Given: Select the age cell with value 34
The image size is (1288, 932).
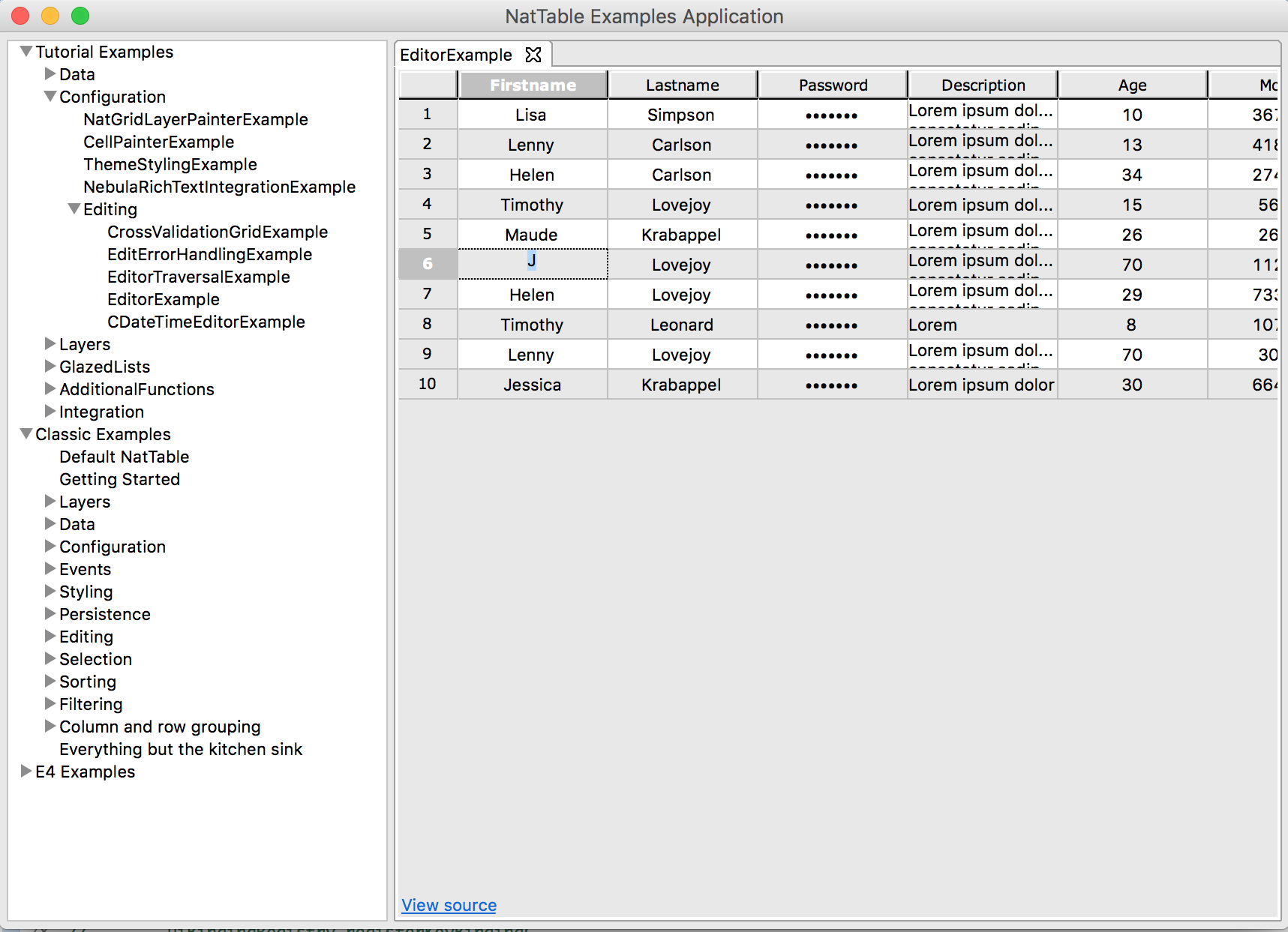Looking at the screenshot, I should (1133, 174).
